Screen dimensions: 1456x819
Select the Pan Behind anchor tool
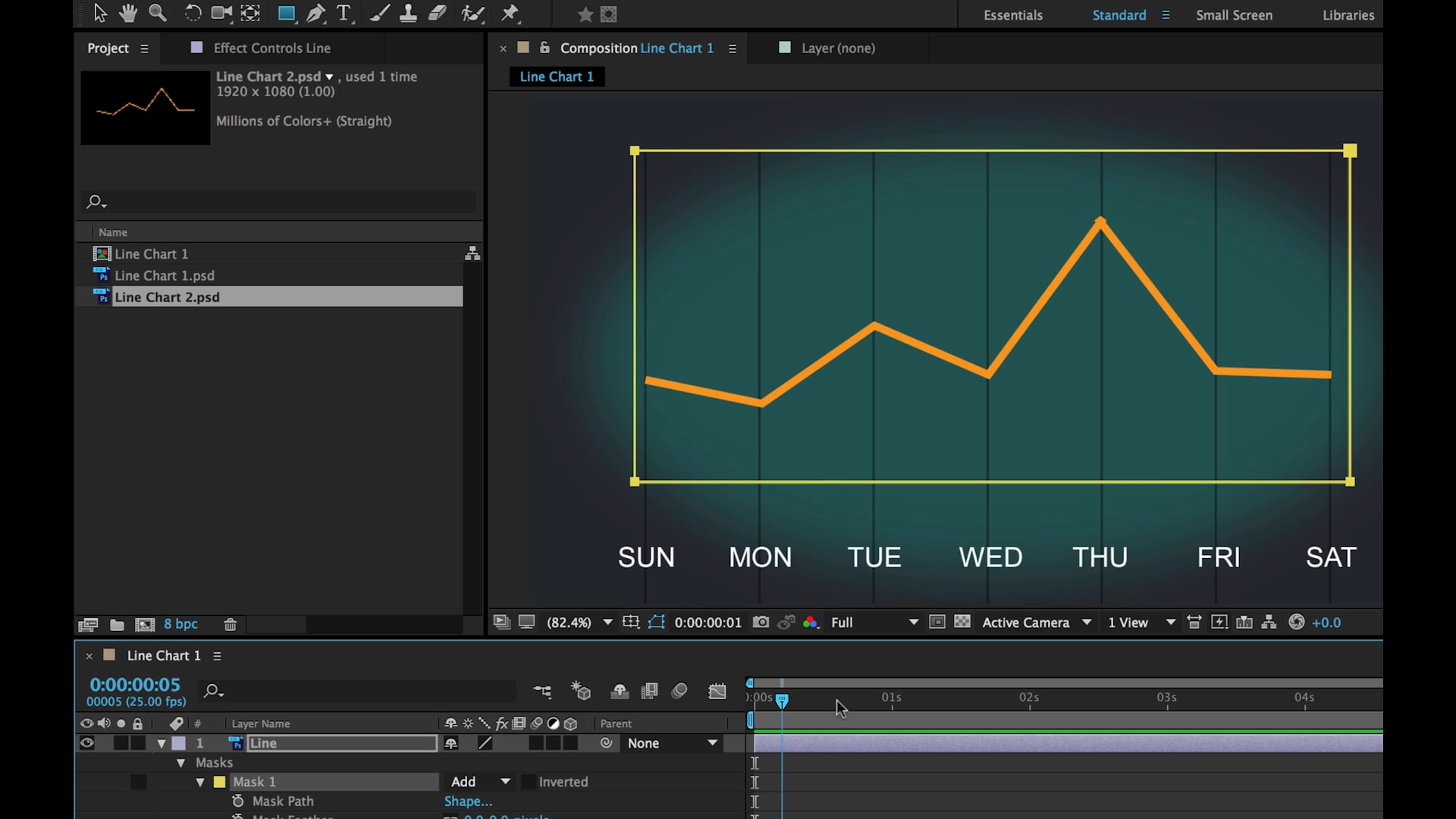(x=250, y=13)
